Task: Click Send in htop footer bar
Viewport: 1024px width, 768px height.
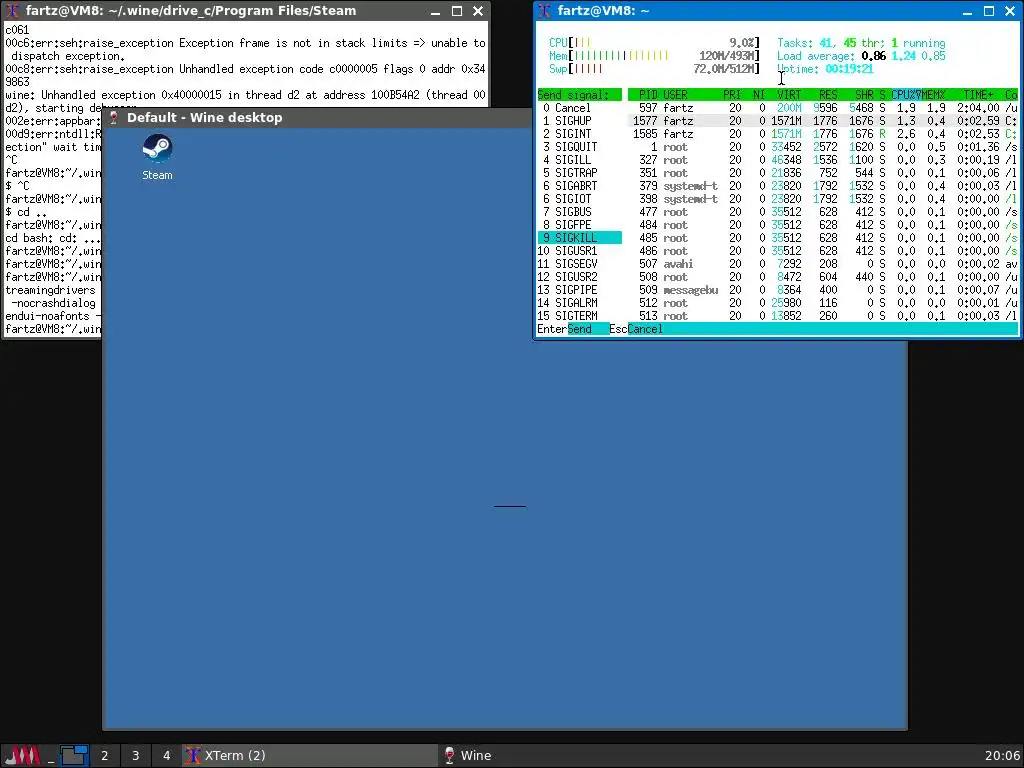Action: (580, 329)
